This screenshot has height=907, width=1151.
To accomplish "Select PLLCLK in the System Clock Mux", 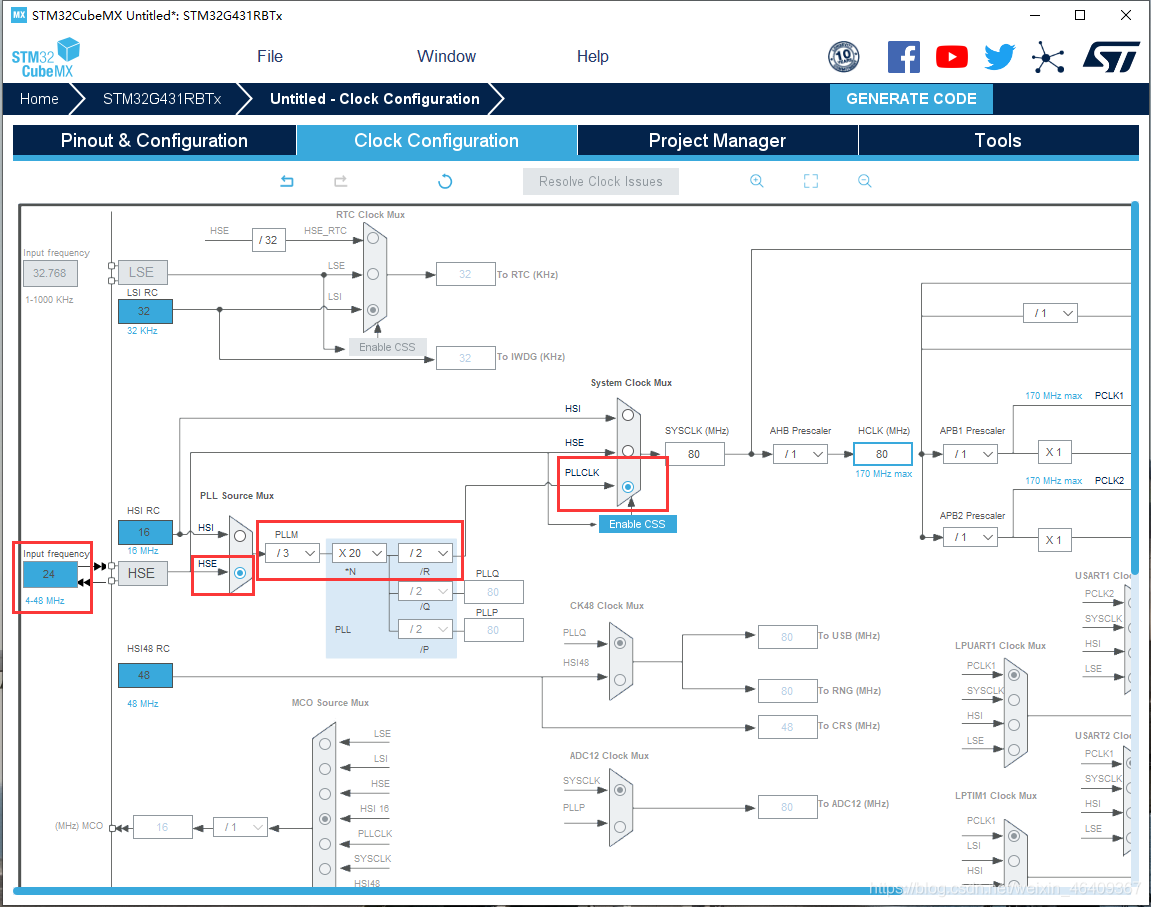I will pyautogui.click(x=628, y=487).
